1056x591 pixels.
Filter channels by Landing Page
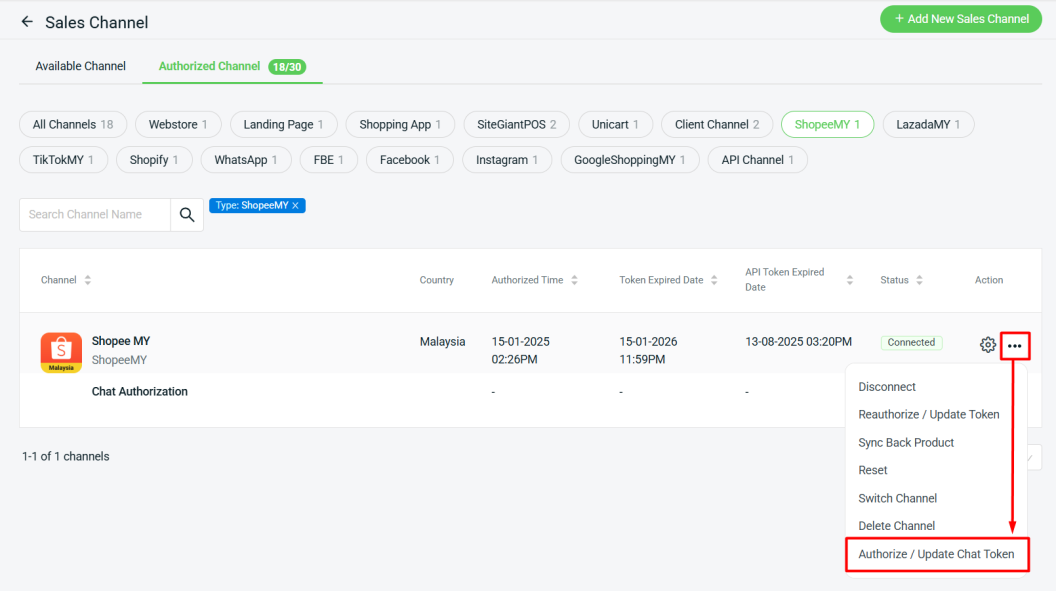pos(284,125)
